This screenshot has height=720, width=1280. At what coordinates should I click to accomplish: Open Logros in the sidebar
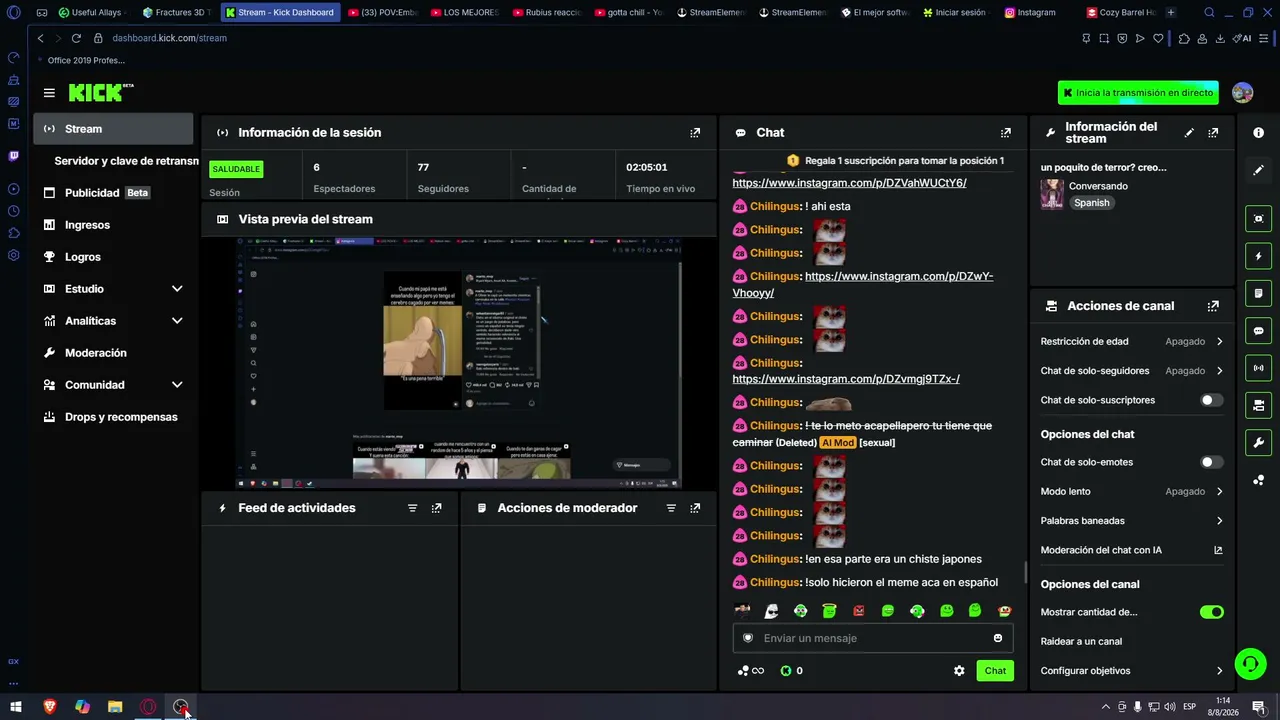[x=113, y=257]
